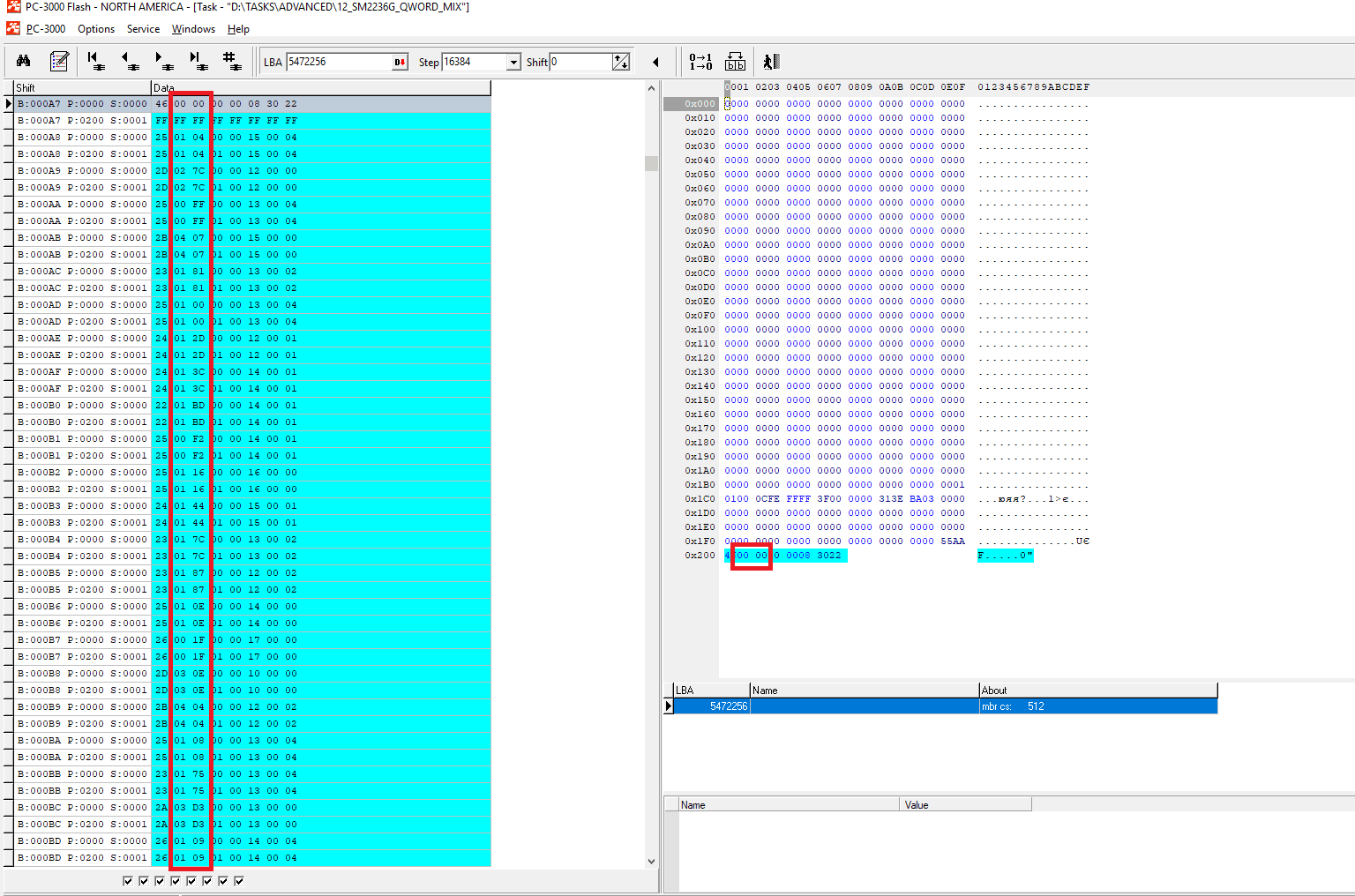
Task: Select row B:000B7 P:0000 S:0000
Action: 252,639
